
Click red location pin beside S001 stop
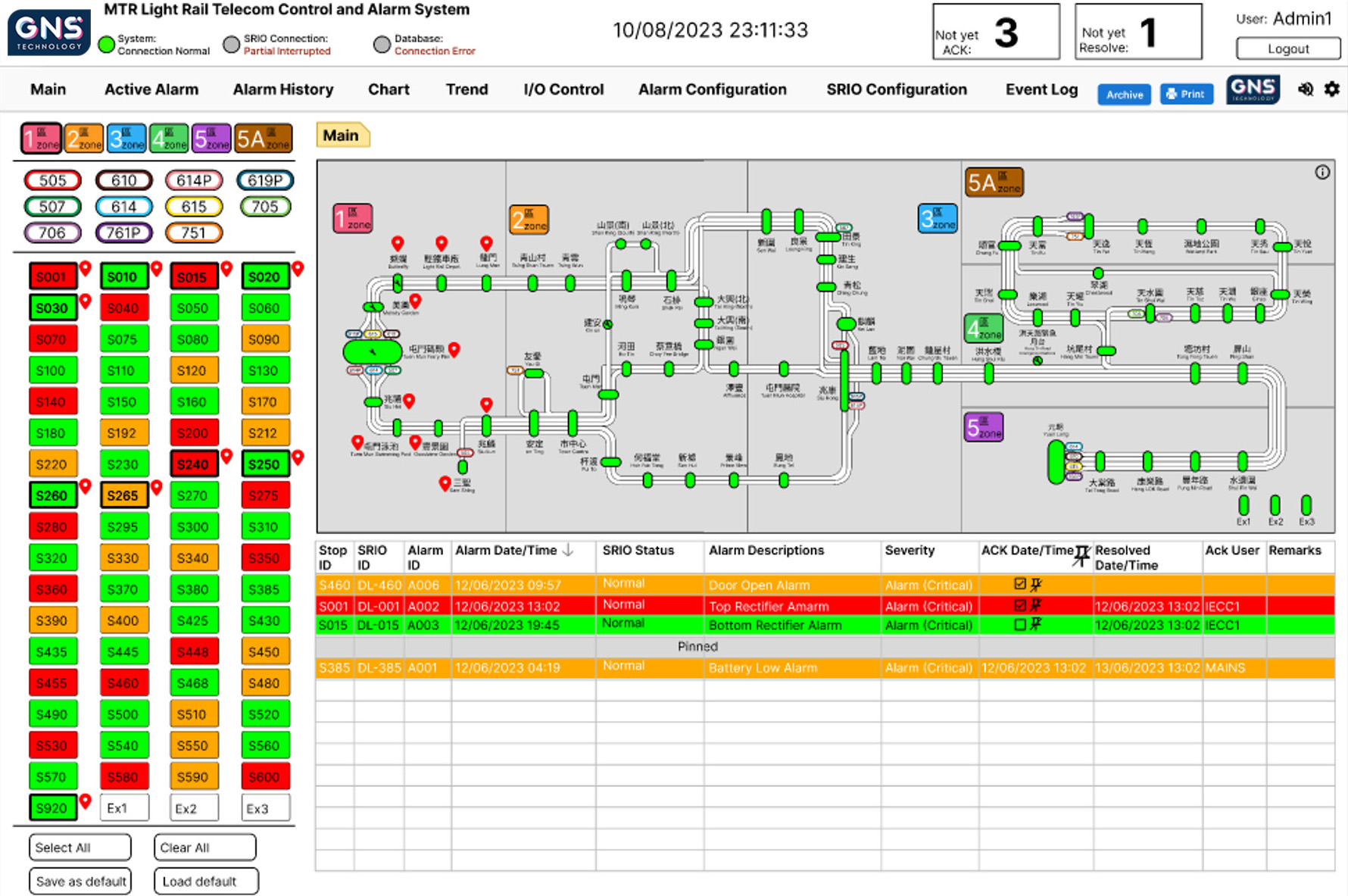pyautogui.click(x=86, y=268)
